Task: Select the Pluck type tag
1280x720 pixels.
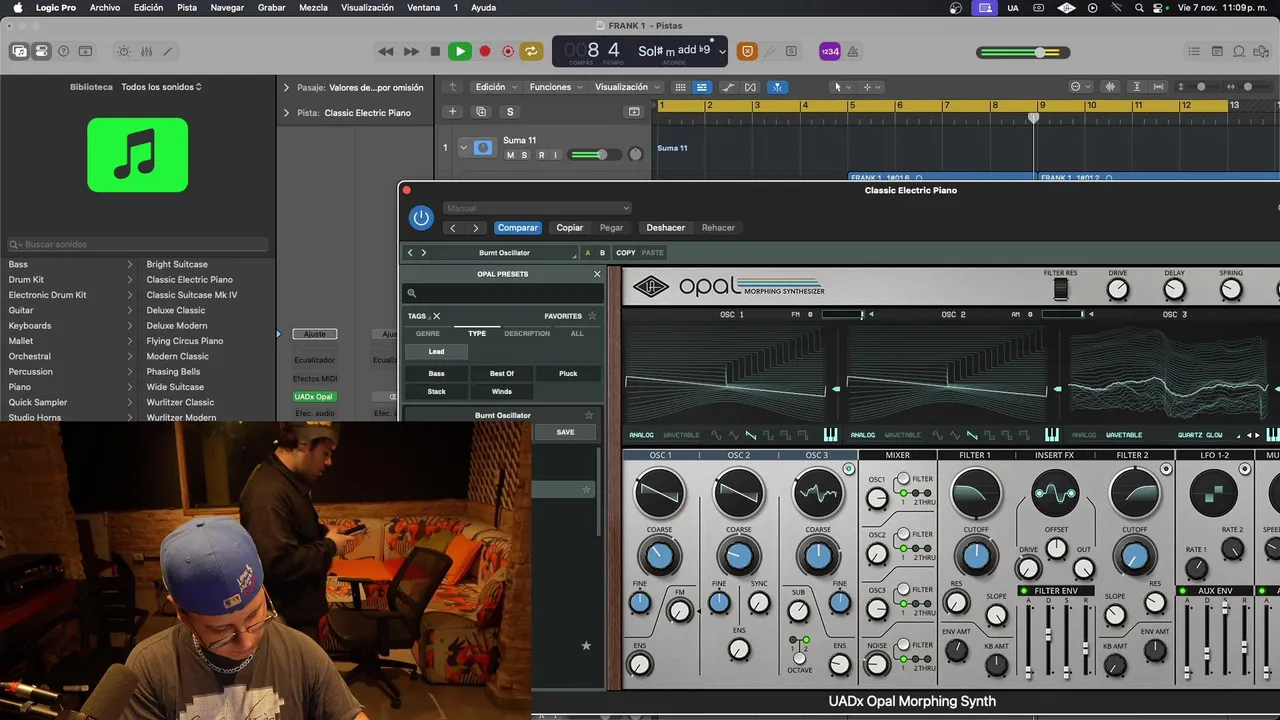Action: [x=568, y=373]
